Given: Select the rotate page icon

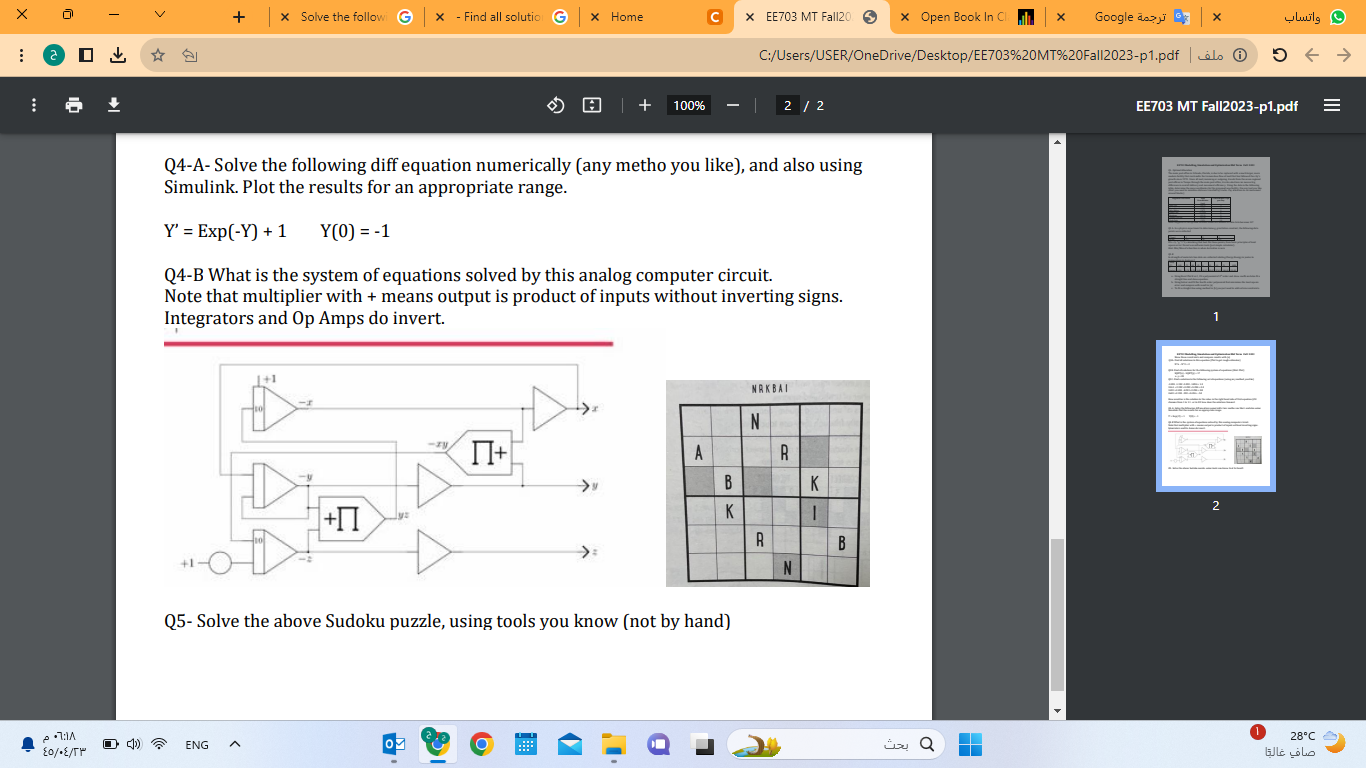Looking at the screenshot, I should click(555, 105).
